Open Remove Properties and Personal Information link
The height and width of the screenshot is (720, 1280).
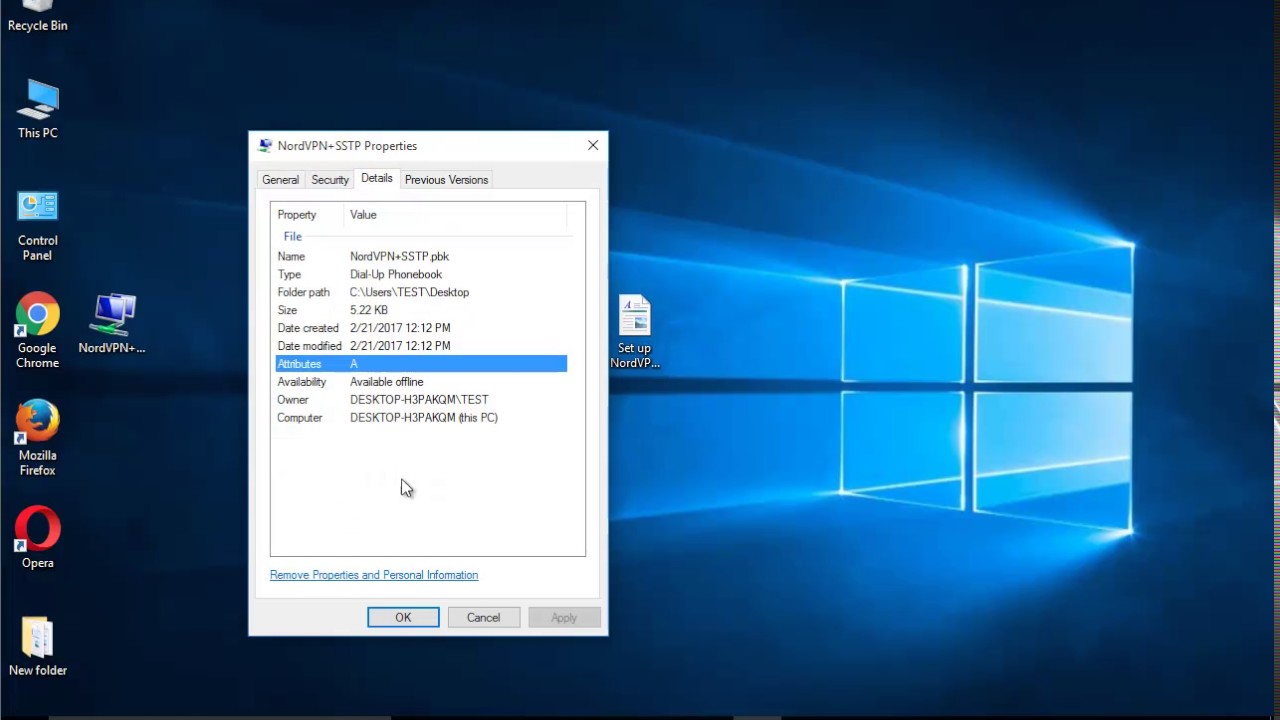374,575
